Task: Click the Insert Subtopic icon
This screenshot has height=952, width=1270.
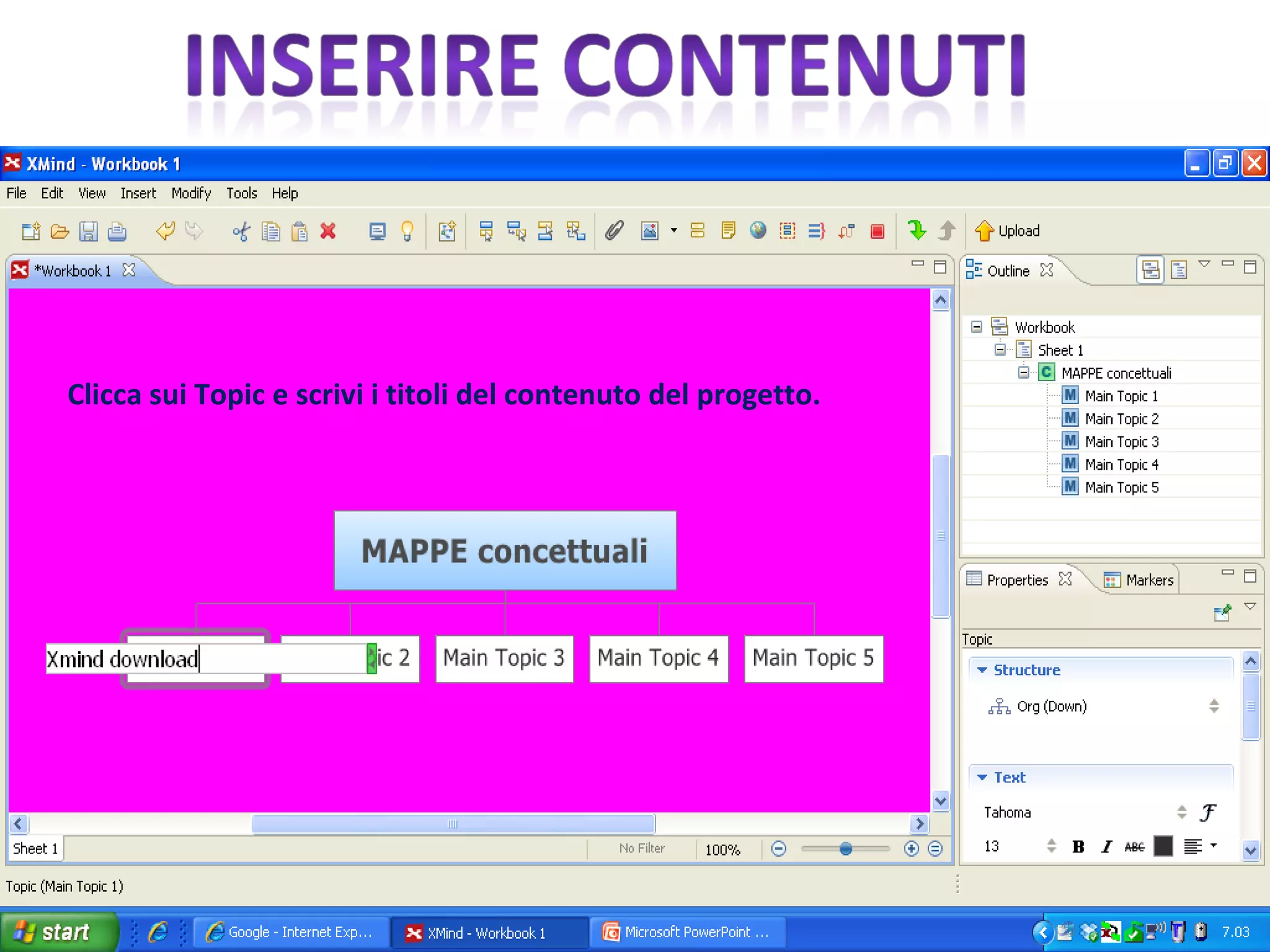Action: tap(516, 232)
